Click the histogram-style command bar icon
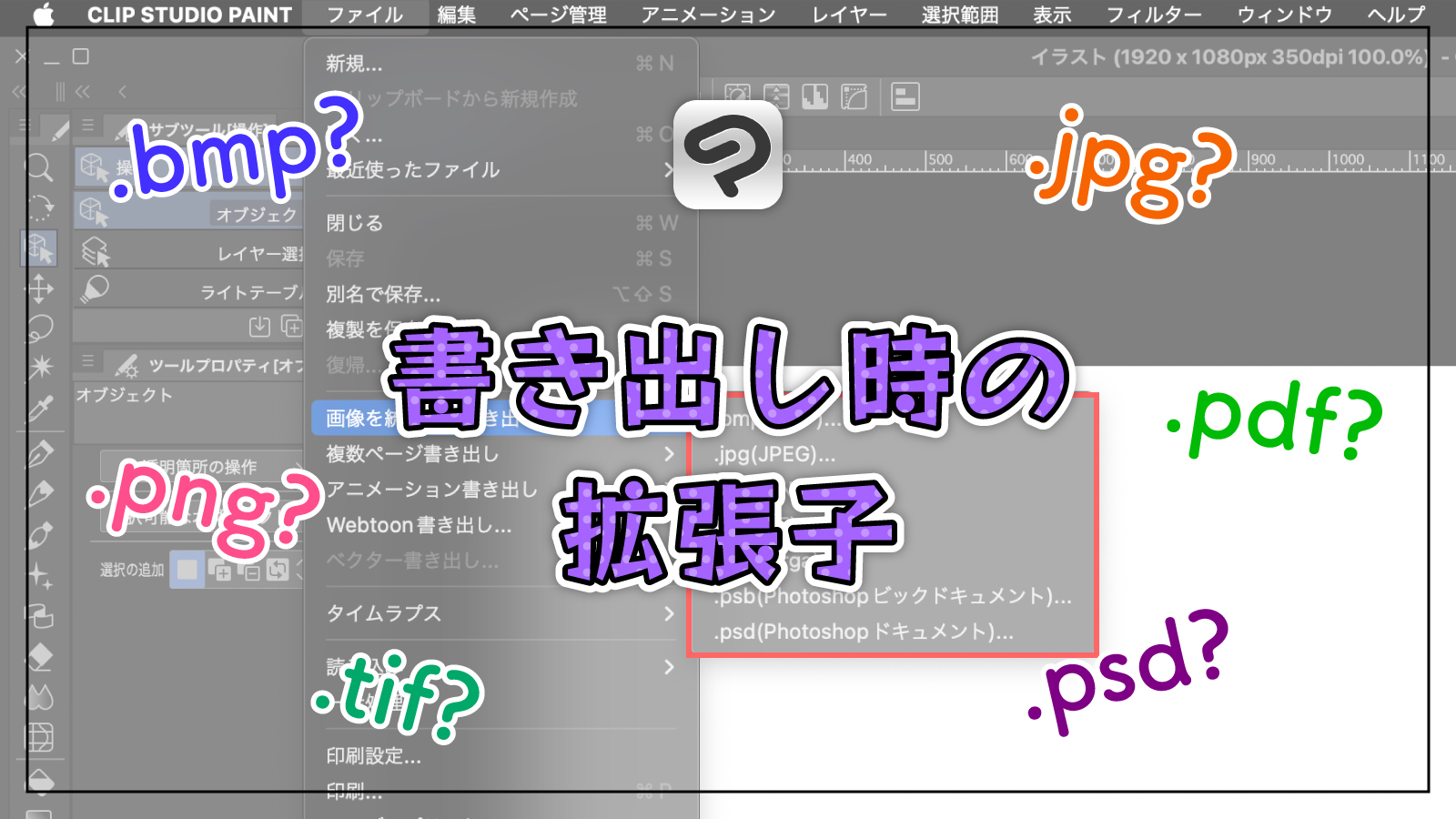Image resolution: width=1456 pixels, height=819 pixels. [x=814, y=96]
